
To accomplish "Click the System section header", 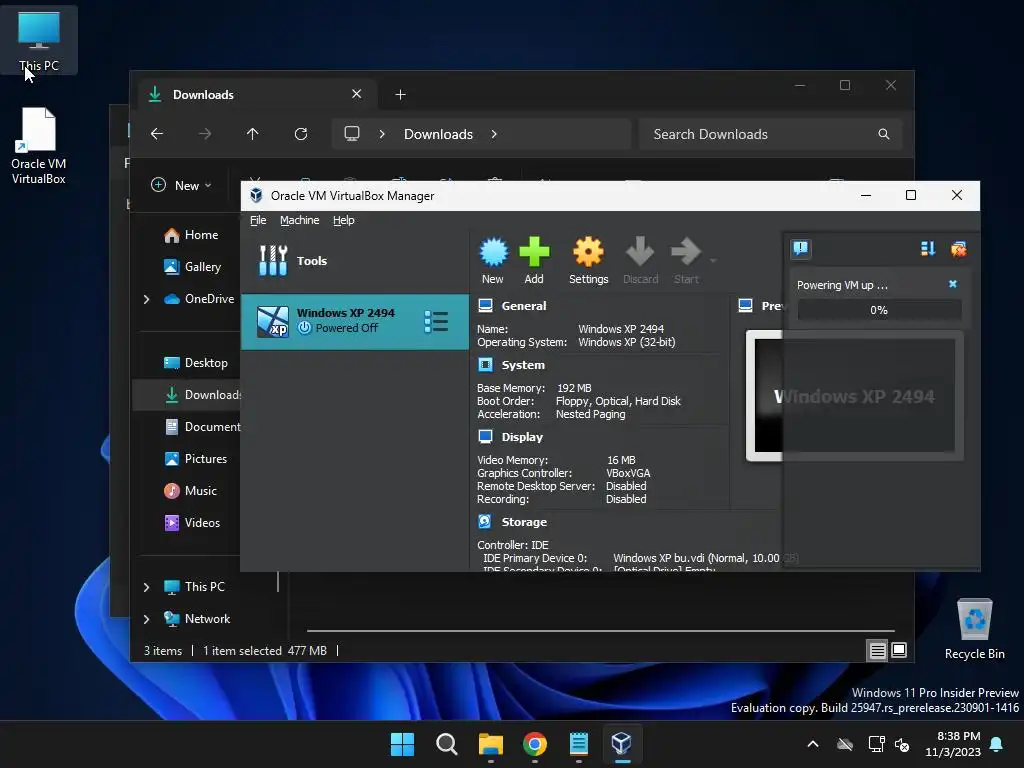I will coord(522,365).
